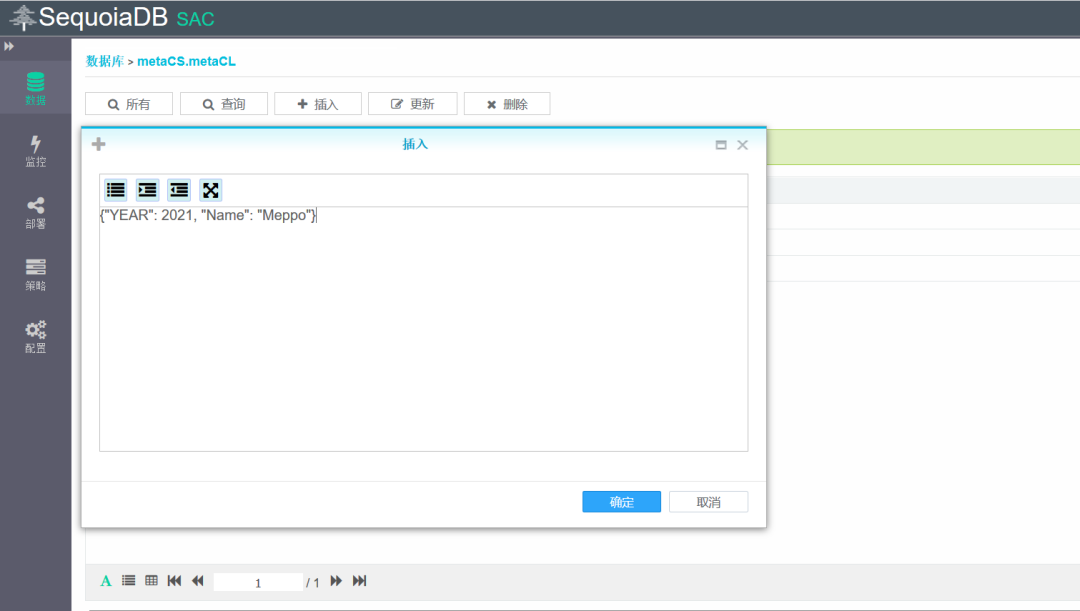Switch to list view in pagination bar
The image size is (1080, 611).
click(x=129, y=581)
